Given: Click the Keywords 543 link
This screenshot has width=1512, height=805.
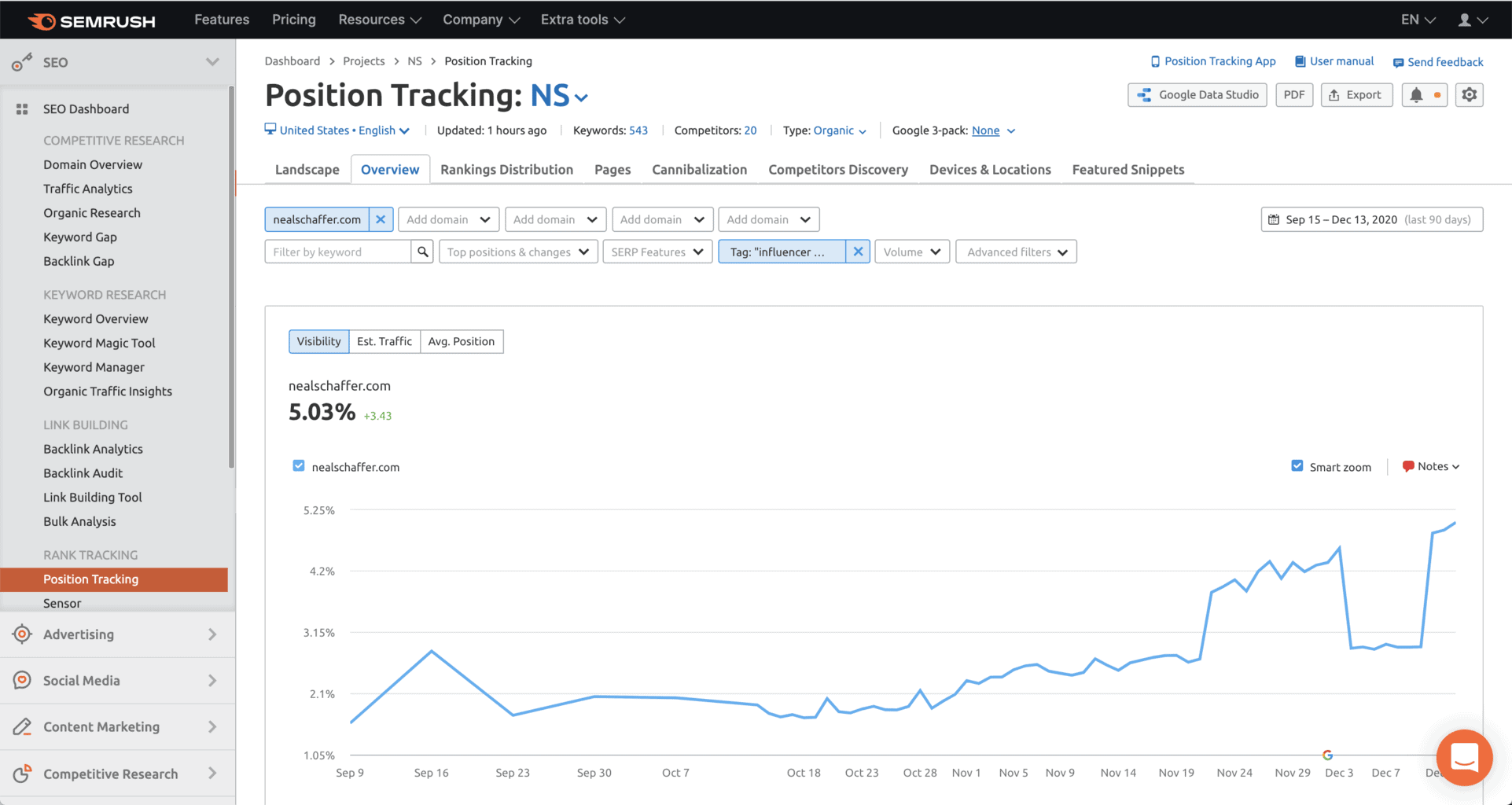Looking at the screenshot, I should [638, 130].
